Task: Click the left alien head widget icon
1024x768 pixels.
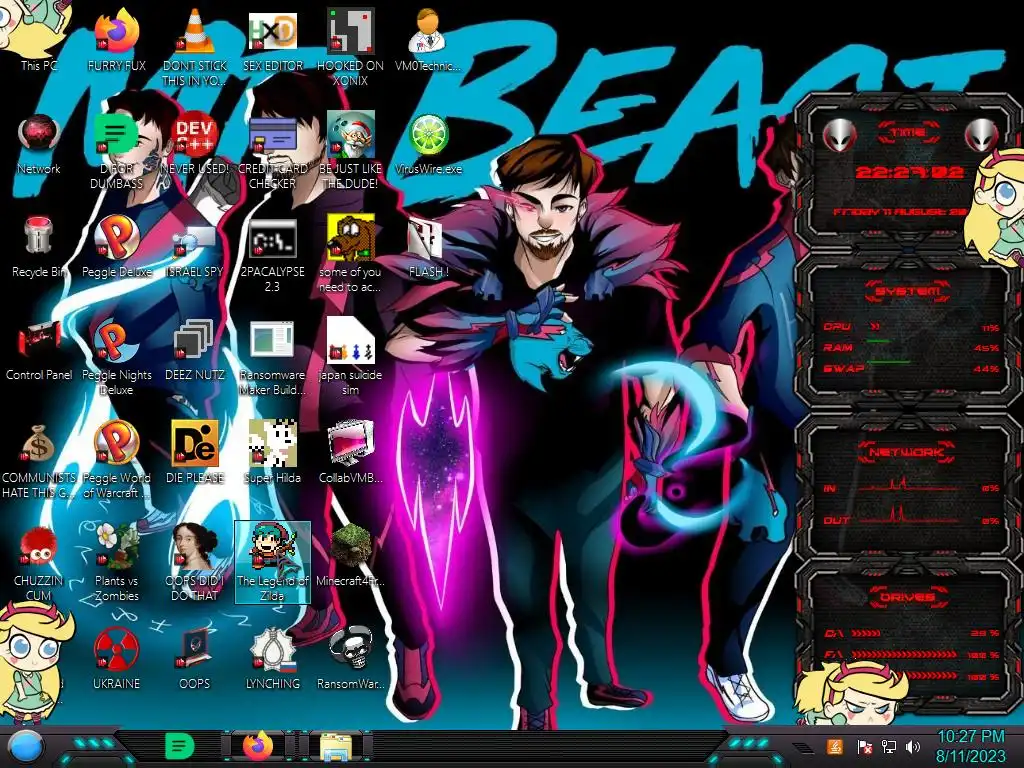Action: [x=839, y=136]
